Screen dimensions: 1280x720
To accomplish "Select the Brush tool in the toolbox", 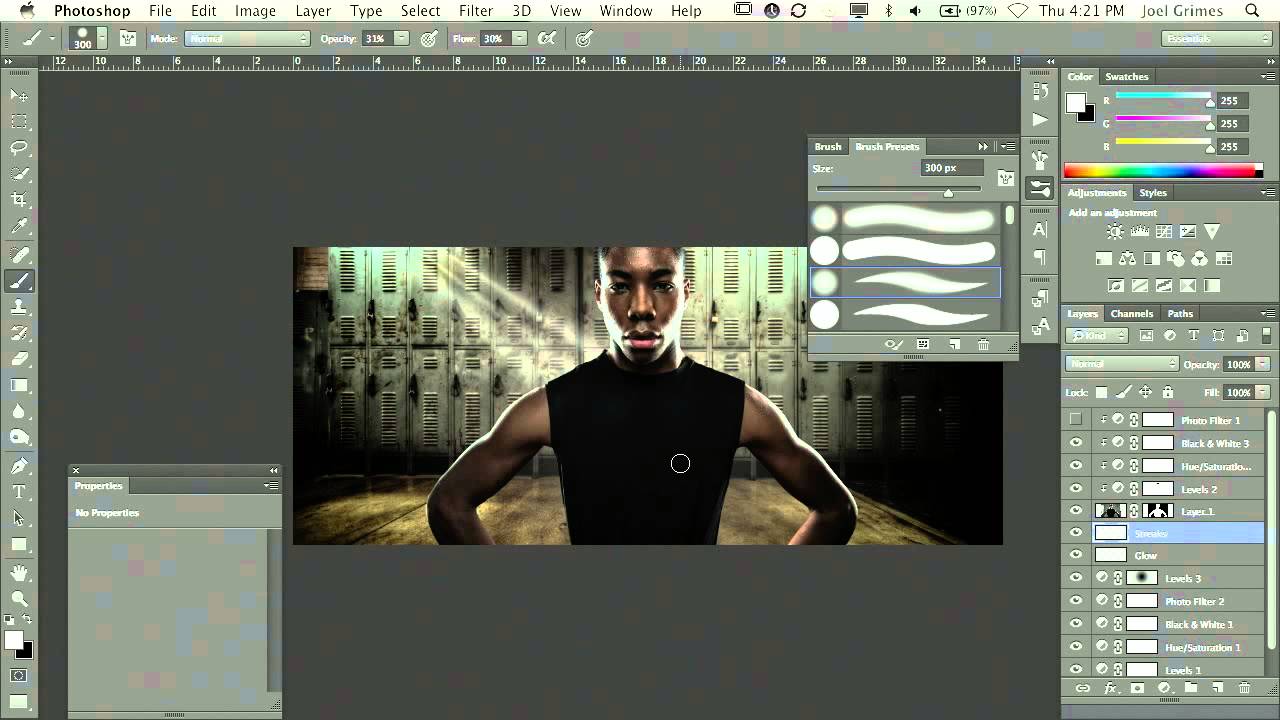I will 19,281.
